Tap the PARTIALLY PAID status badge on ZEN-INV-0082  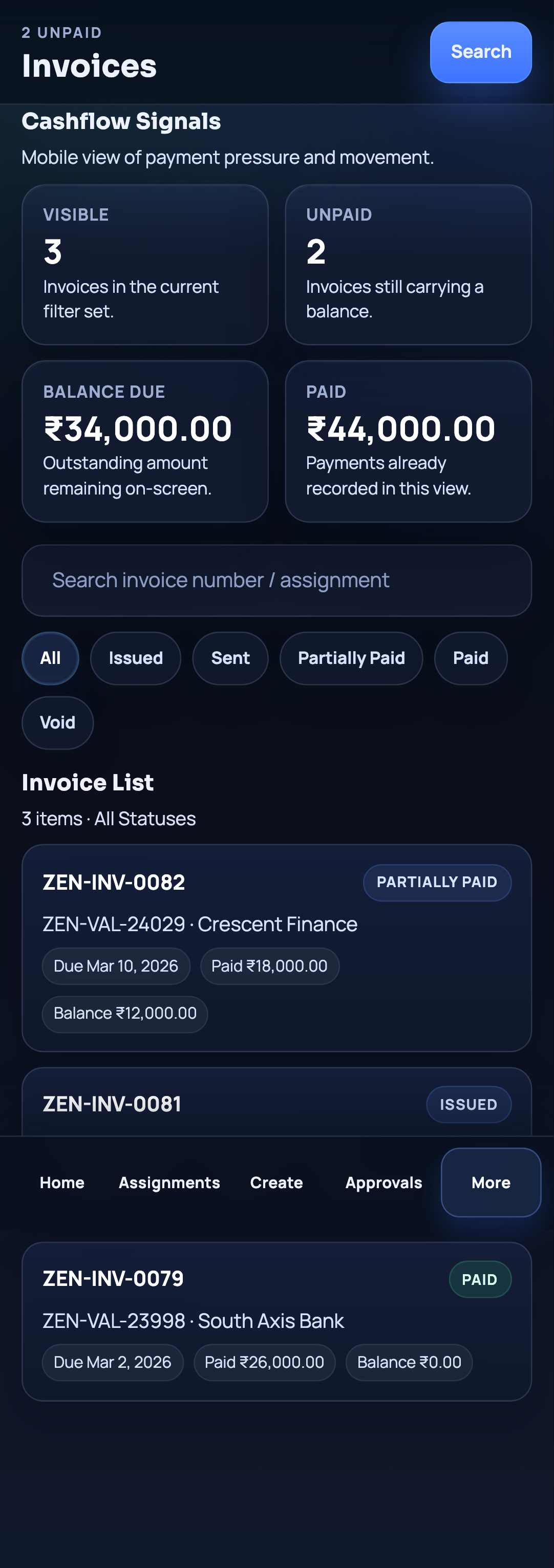click(437, 882)
